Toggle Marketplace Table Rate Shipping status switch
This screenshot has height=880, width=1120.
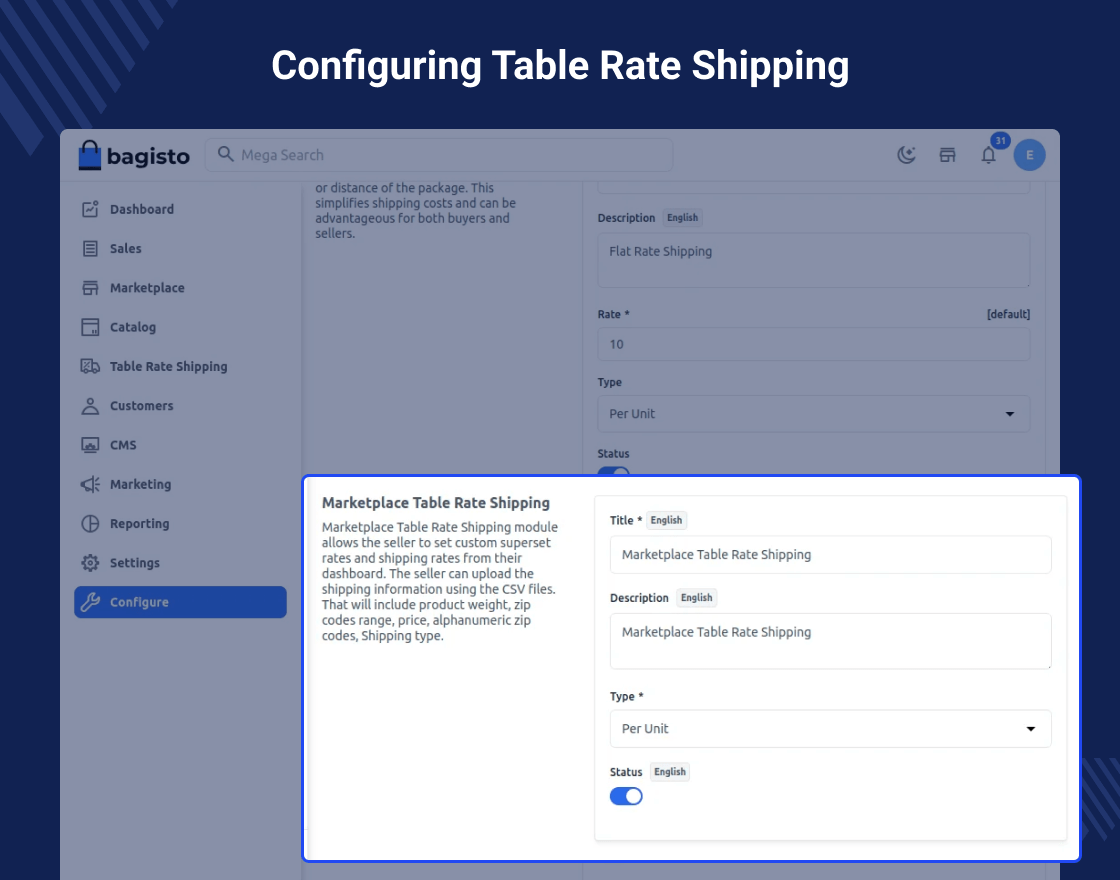(626, 796)
